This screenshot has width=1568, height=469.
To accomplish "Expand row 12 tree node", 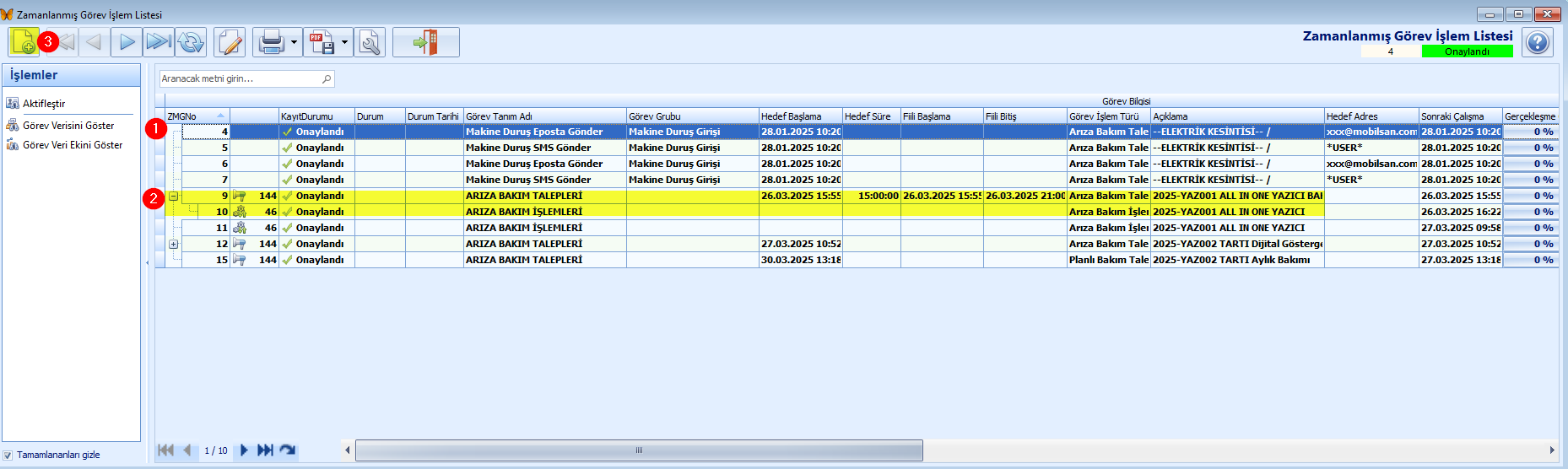I will coord(173,244).
